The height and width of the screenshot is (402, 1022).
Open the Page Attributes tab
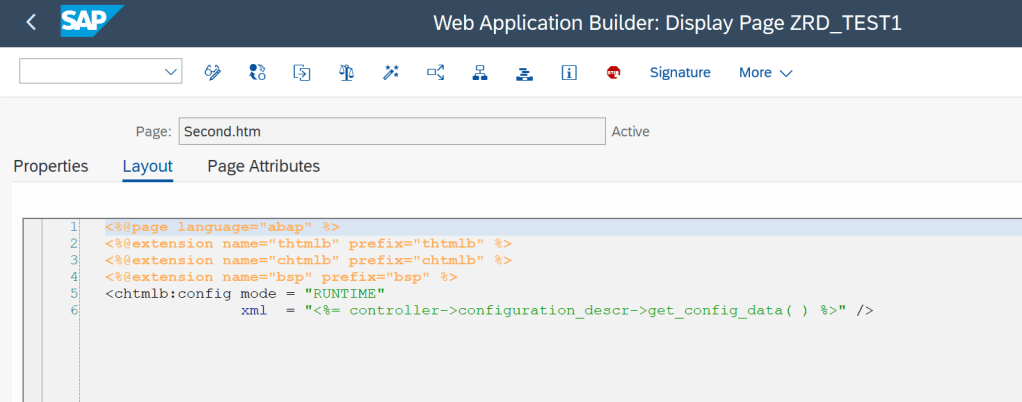(263, 166)
